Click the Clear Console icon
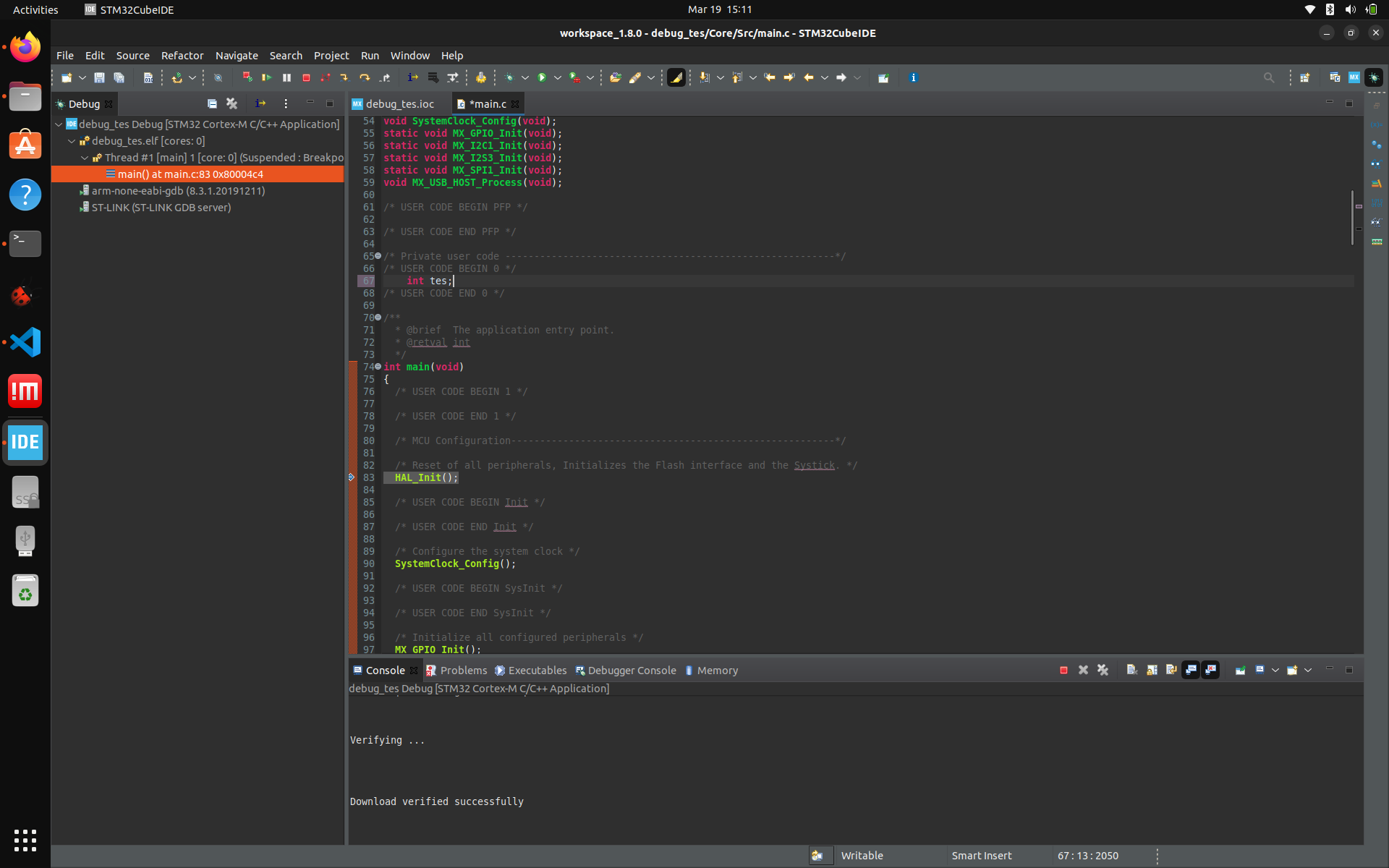This screenshot has width=1389, height=868. click(1132, 671)
